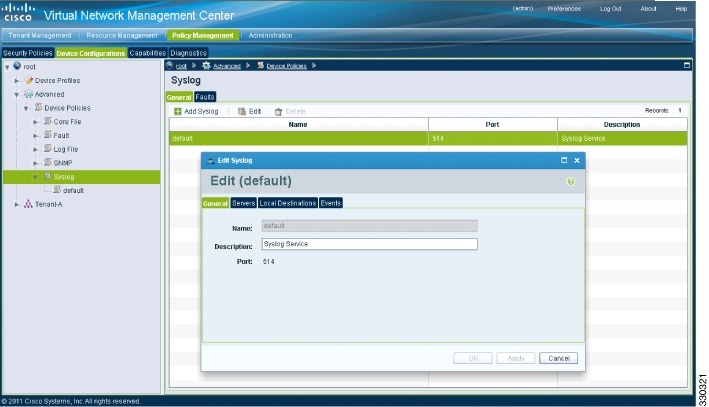Switch to Capabilities tab

(148, 53)
